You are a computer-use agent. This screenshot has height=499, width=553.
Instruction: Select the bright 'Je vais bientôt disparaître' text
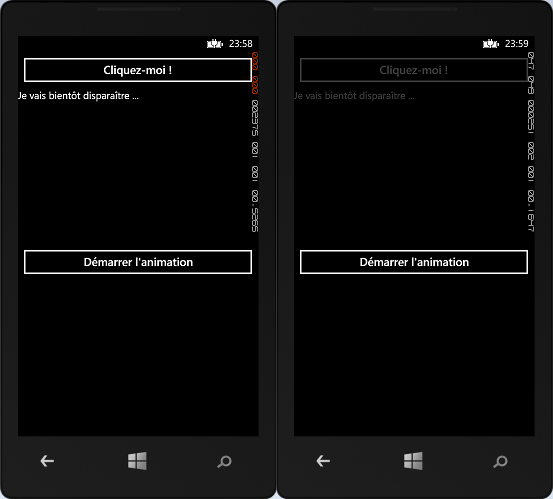pyautogui.click(x=78, y=96)
